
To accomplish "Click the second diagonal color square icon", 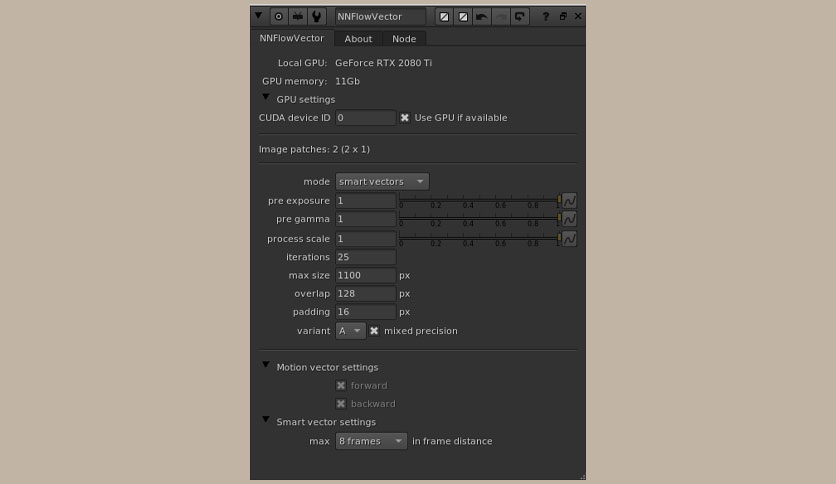I will pos(463,17).
